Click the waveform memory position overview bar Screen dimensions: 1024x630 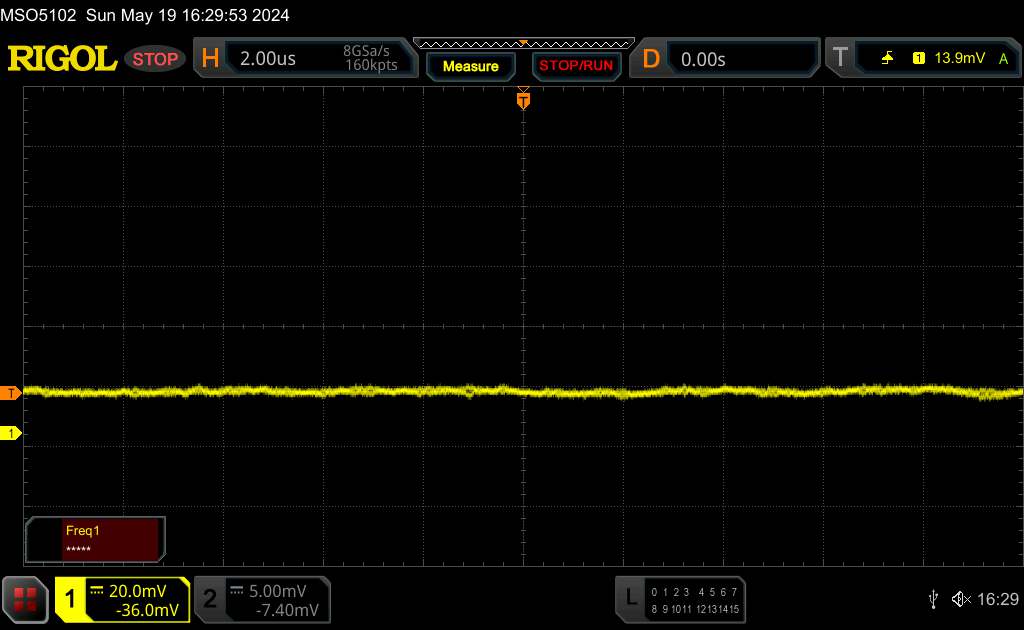524,44
